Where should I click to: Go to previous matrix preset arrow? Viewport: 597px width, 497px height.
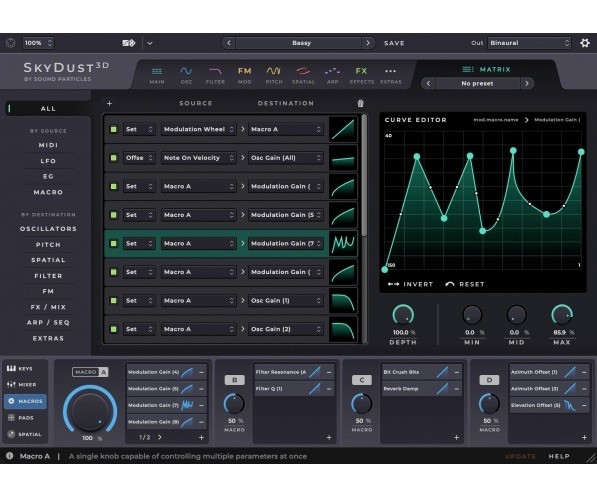pos(428,83)
